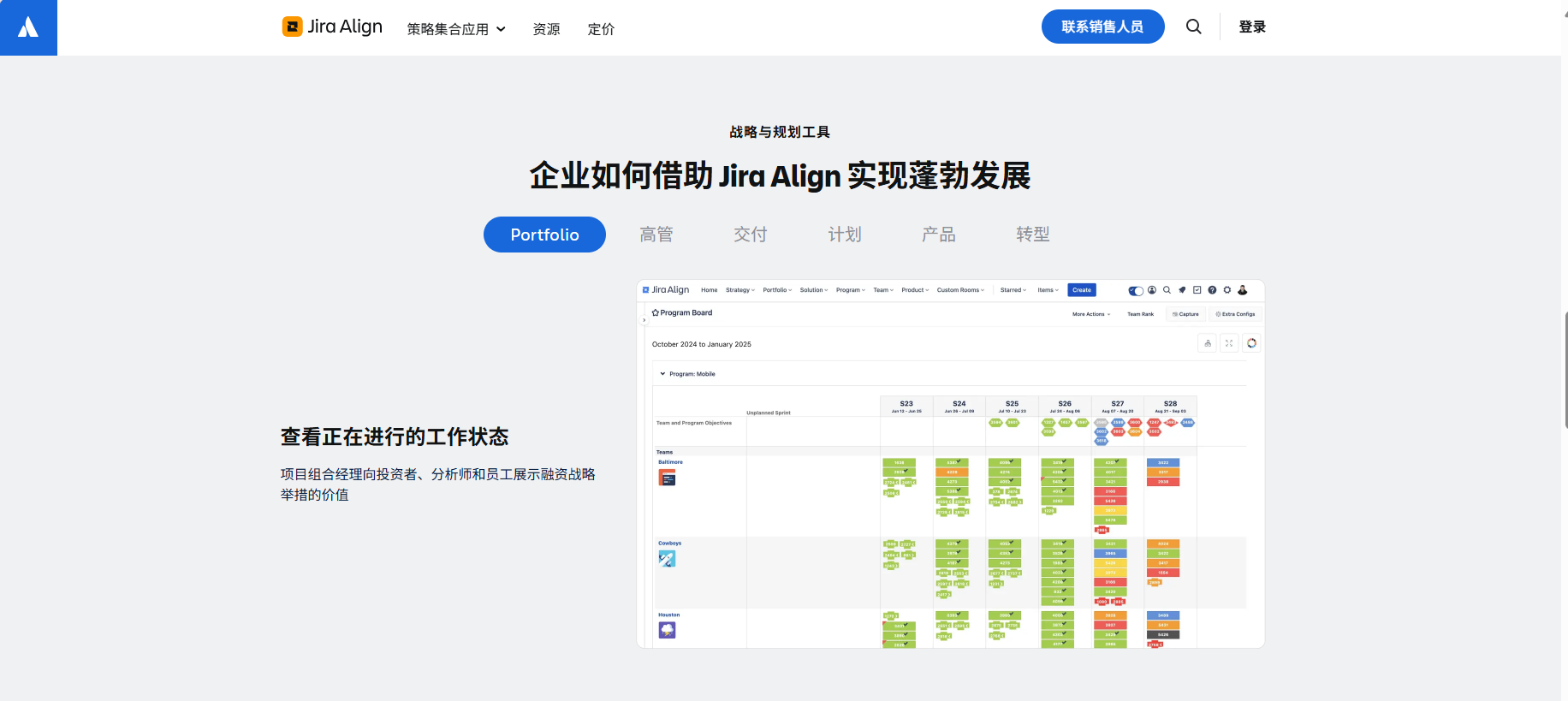The width and height of the screenshot is (1568, 701).
Task: Open the checklist icon in app navbar
Action: (x=1197, y=290)
